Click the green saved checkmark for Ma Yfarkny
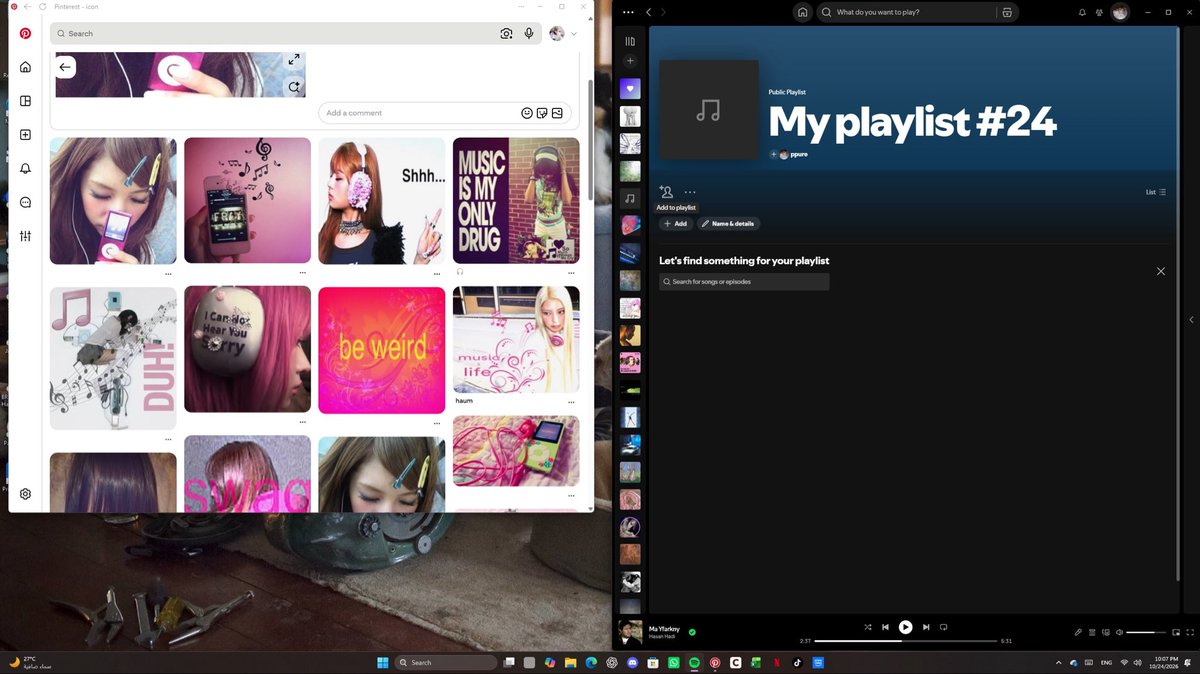 pos(692,632)
